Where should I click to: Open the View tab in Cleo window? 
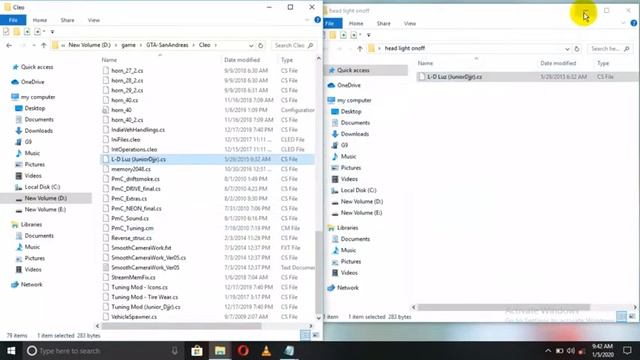coord(93,20)
